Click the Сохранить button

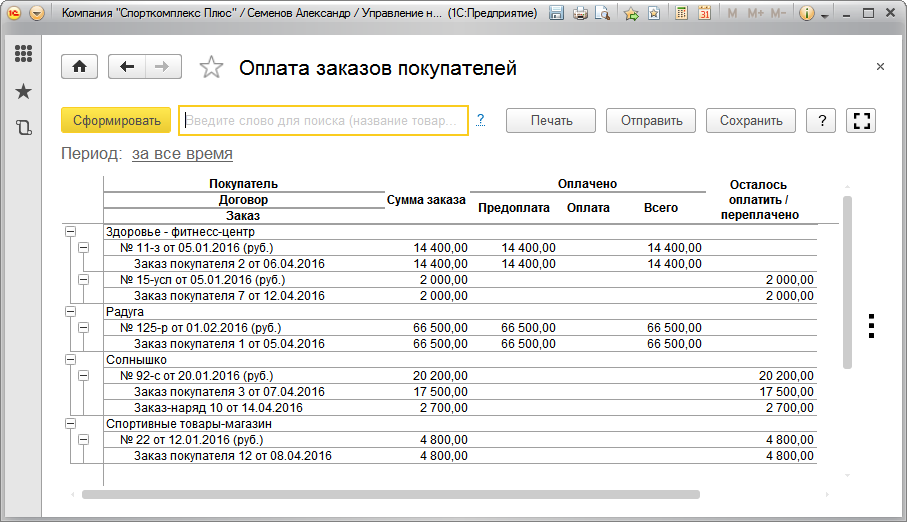(751, 120)
